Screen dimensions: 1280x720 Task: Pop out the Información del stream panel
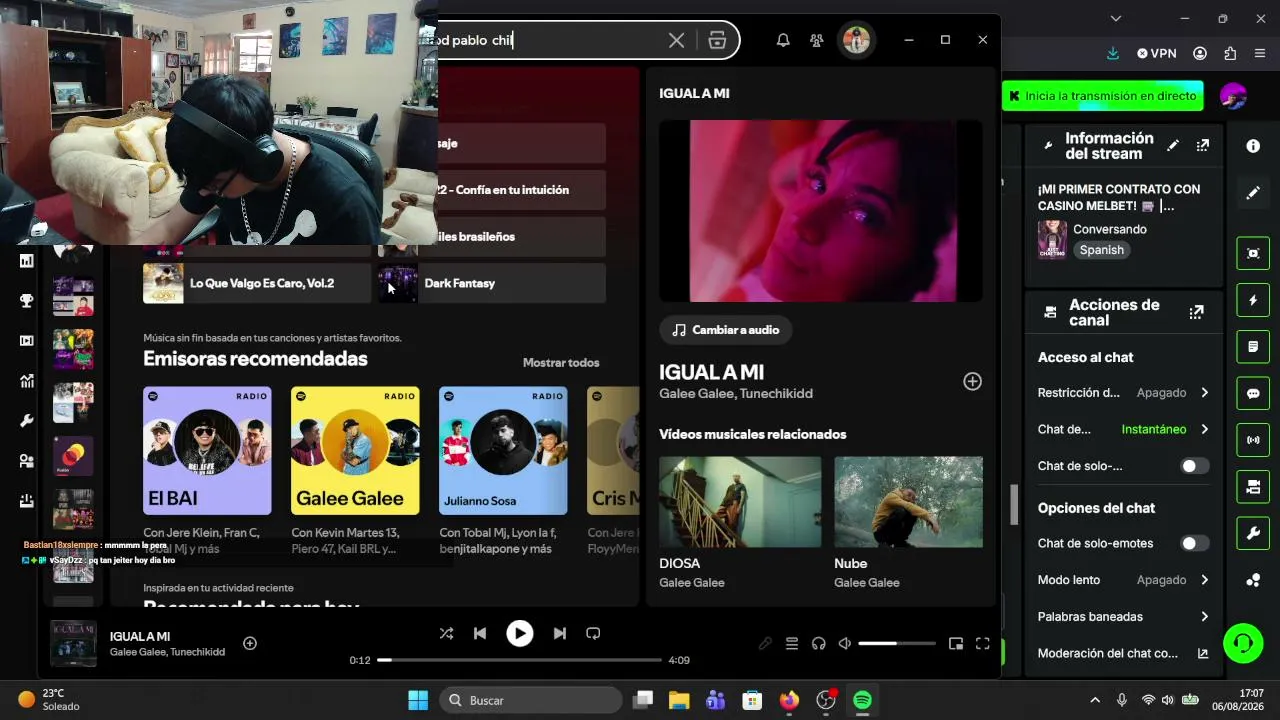[1203, 146]
